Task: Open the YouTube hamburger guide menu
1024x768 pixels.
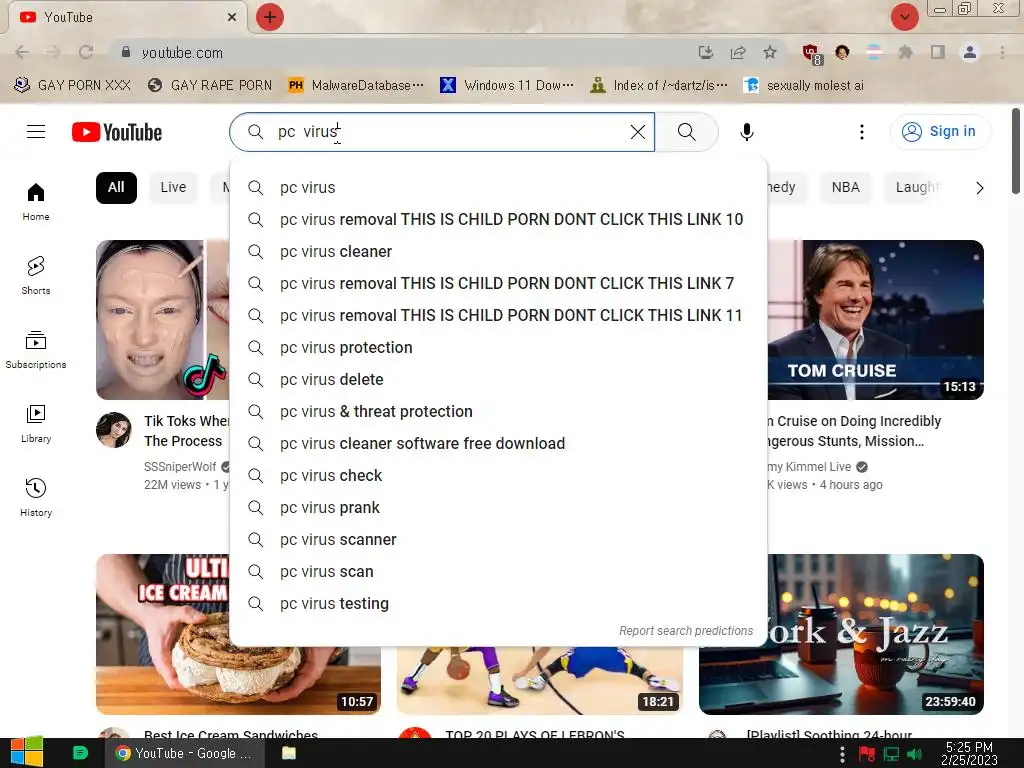Action: (x=36, y=132)
